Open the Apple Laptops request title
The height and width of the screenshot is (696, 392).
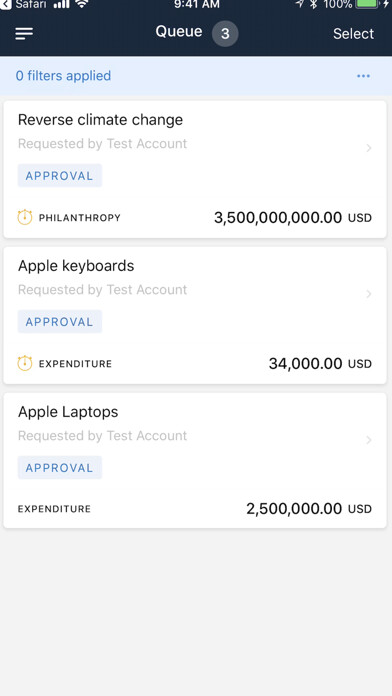(68, 412)
